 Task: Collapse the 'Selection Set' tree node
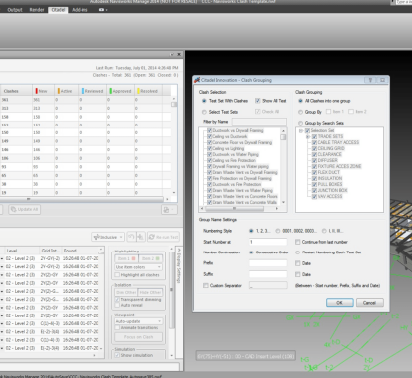coord(301,130)
